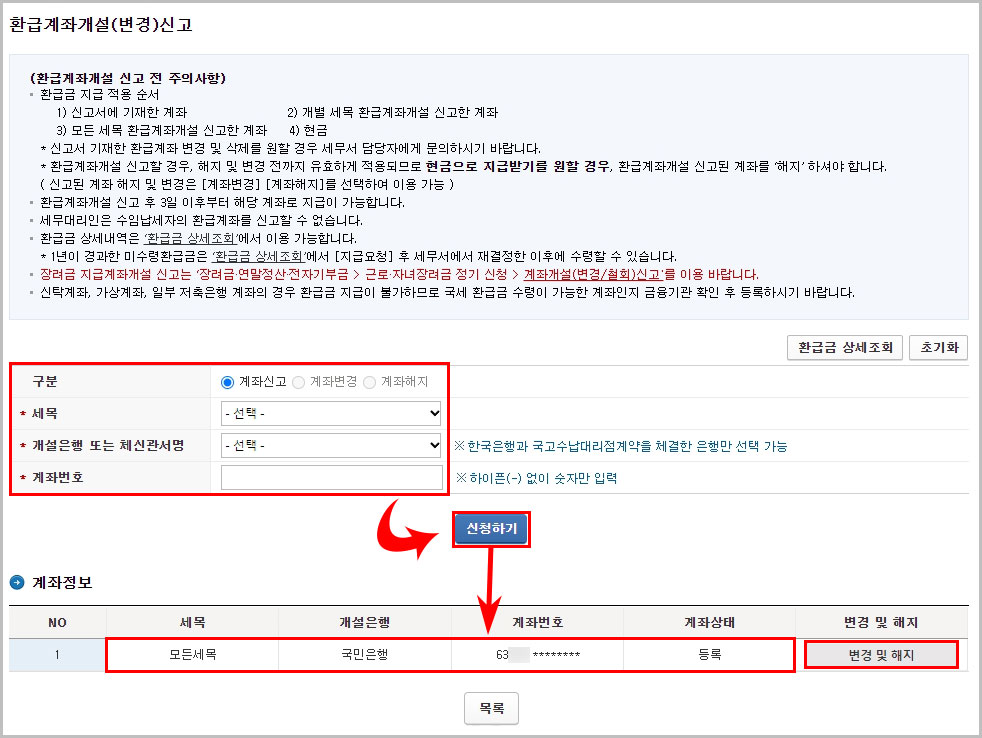Expand the 세목 dropdown arrow
The width and height of the screenshot is (982, 738).
point(433,413)
